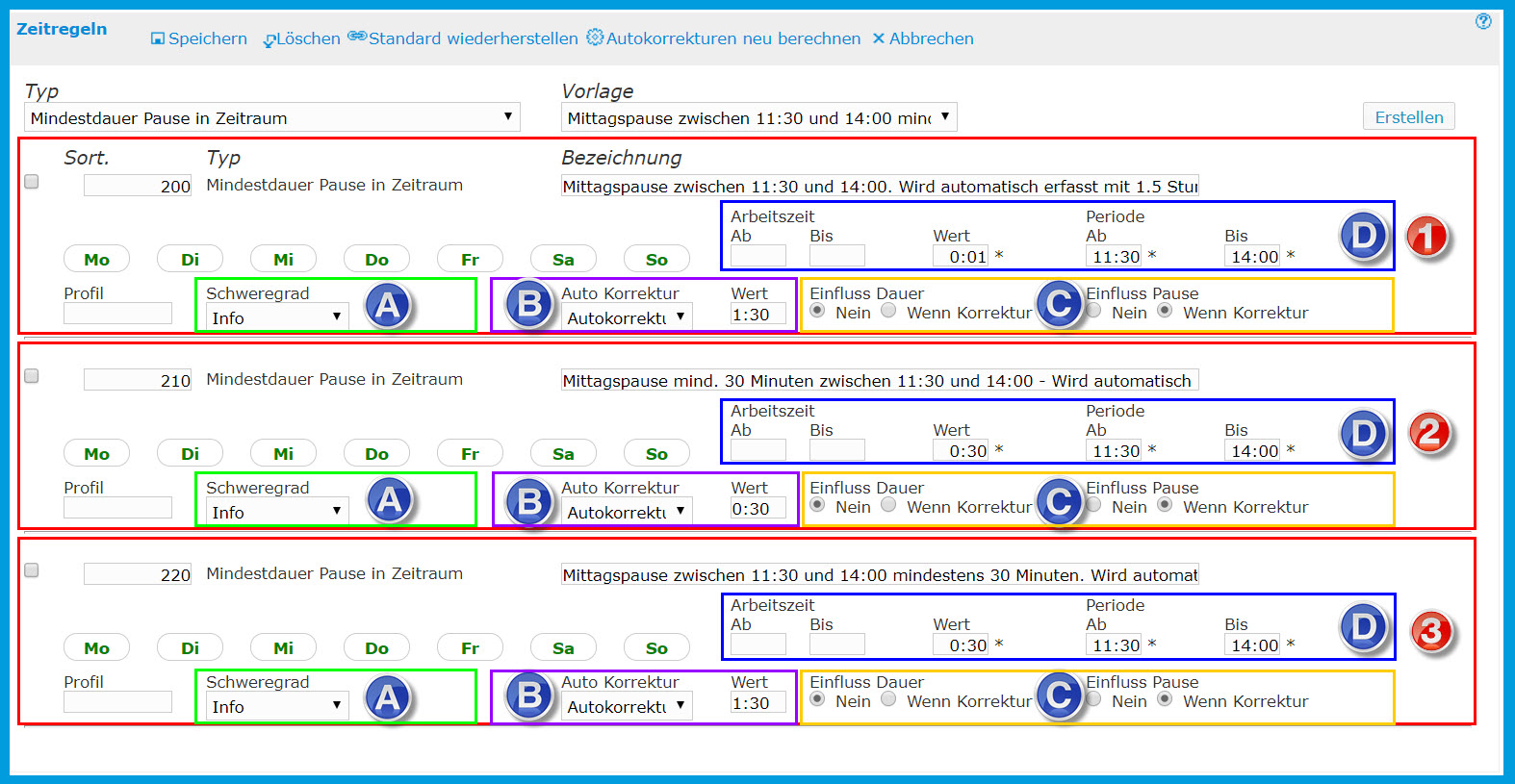Click the Standard wiederherstellen link icon
The width and height of the screenshot is (1515, 784).
357,37
